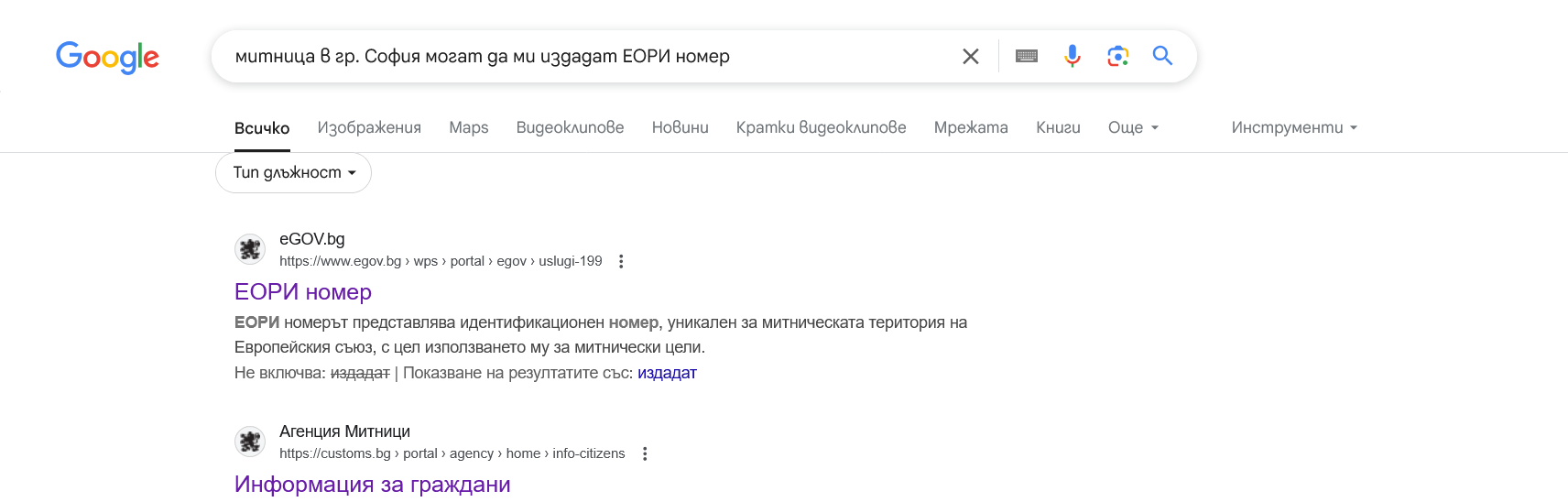Viewport: 1568px width, 502px height.
Task: Submit search with the magnifying glass icon
Action: click(x=1163, y=56)
